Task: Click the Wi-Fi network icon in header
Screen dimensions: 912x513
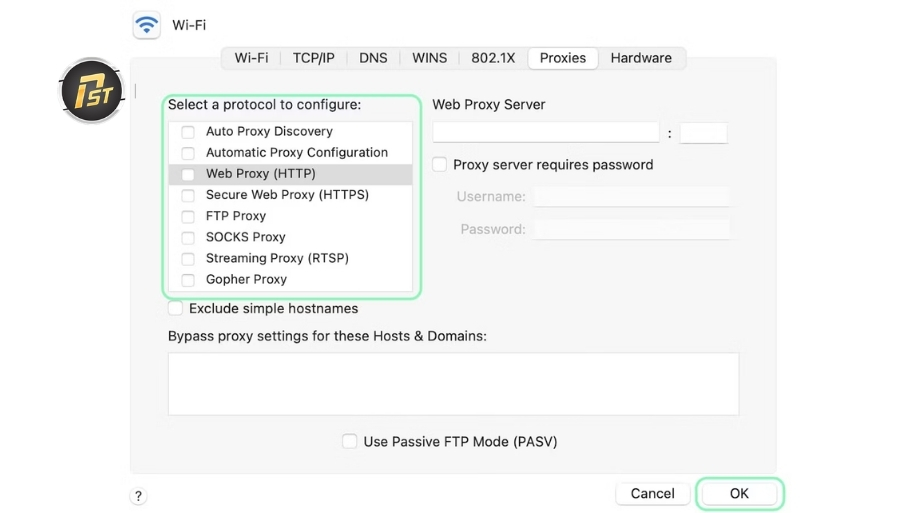Action: [x=147, y=25]
